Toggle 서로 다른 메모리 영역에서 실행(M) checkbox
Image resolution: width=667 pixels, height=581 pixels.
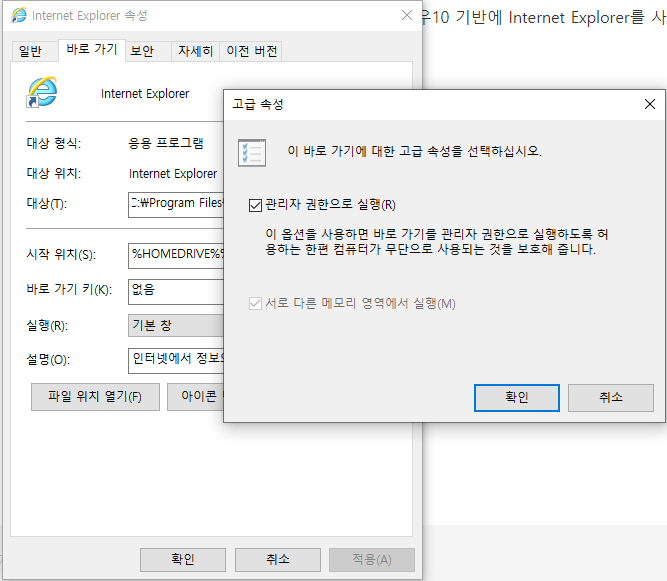255,304
